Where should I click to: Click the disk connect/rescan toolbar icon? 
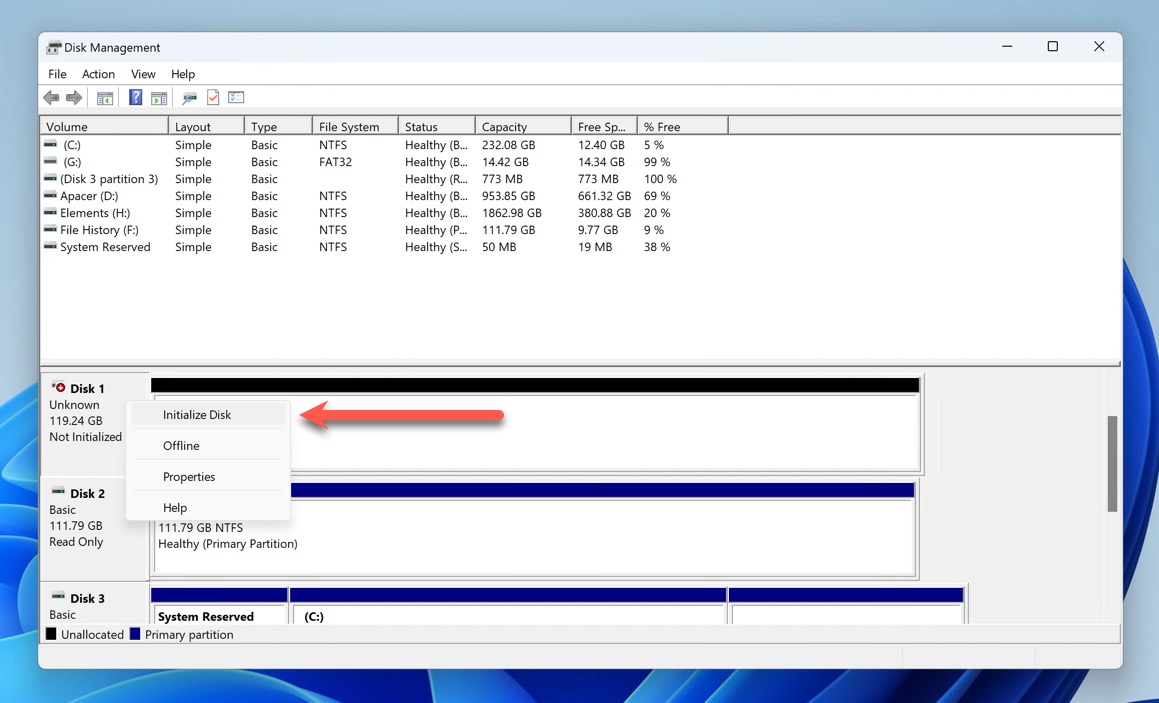(x=189, y=98)
